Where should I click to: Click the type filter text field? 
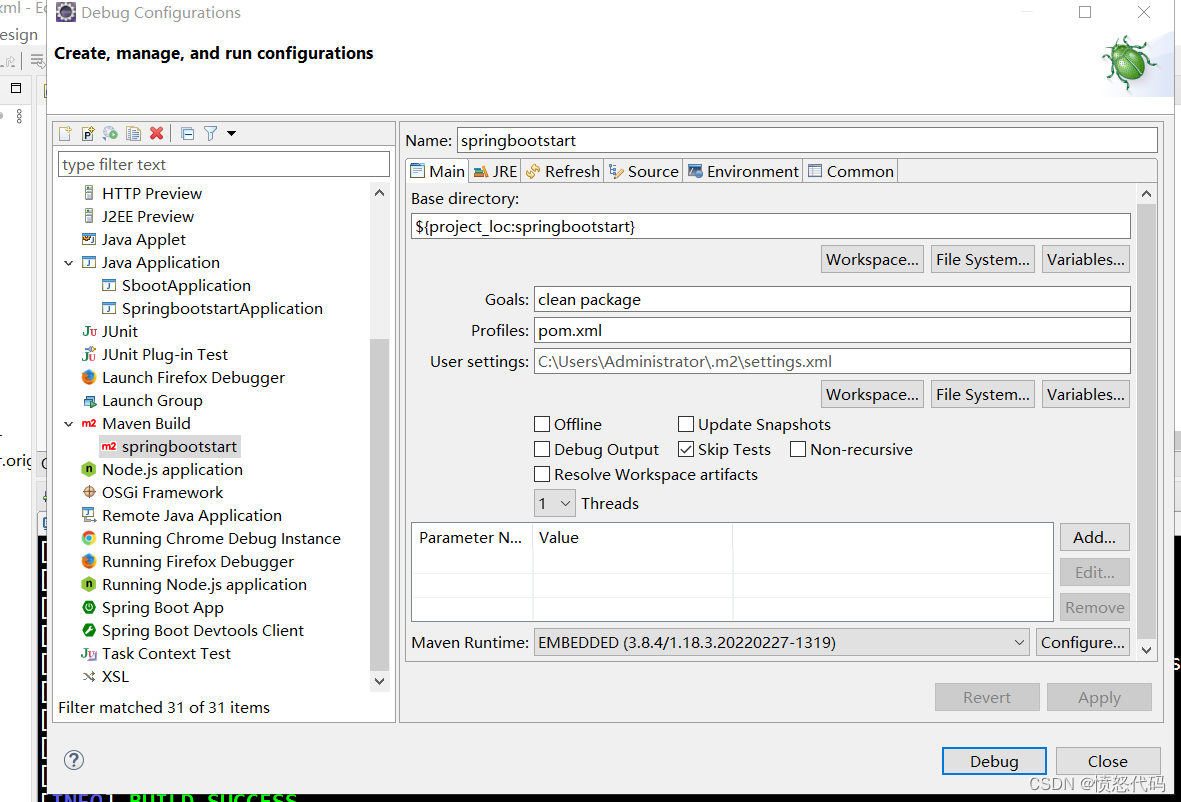click(x=224, y=164)
